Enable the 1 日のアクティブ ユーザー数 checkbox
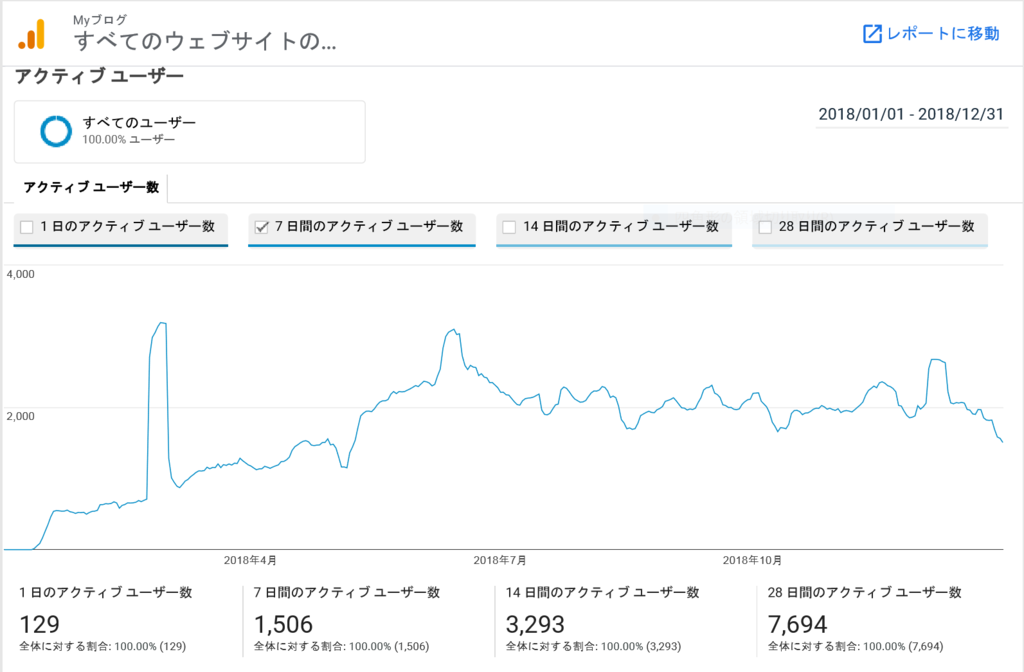Screen dimensions: 1024x672 coord(27,226)
